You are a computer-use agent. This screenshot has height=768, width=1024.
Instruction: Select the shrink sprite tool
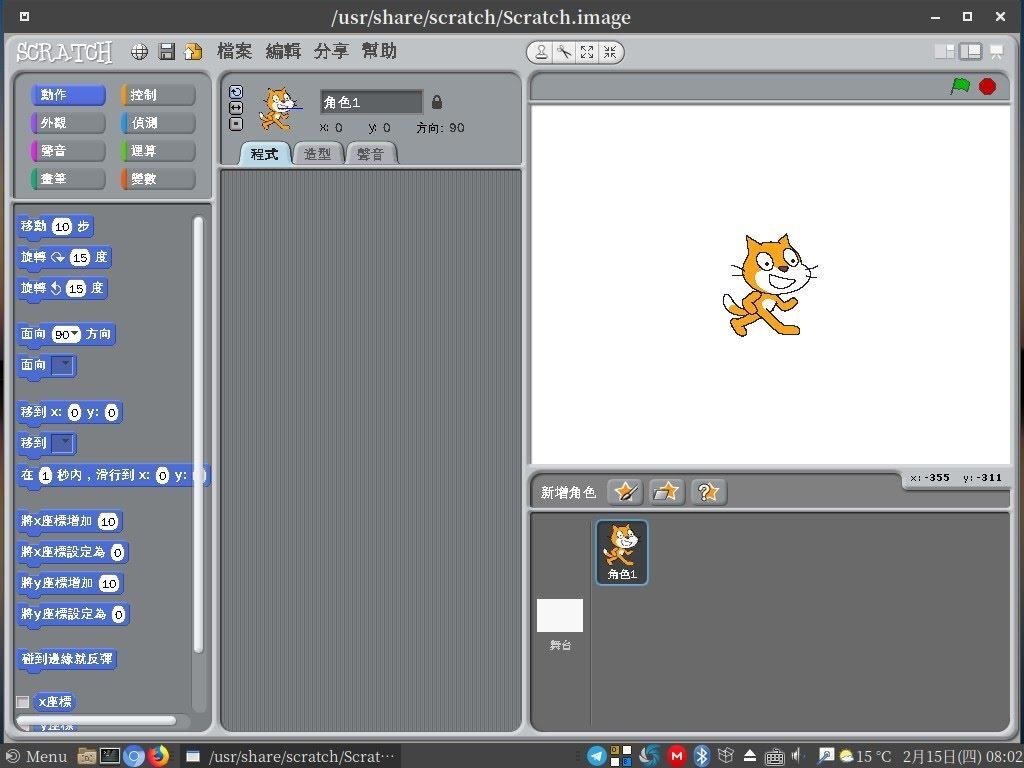point(610,52)
